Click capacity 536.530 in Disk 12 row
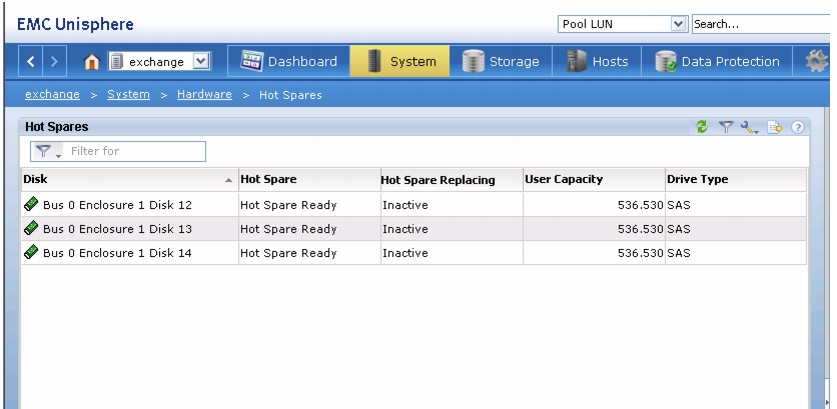 click(x=641, y=205)
